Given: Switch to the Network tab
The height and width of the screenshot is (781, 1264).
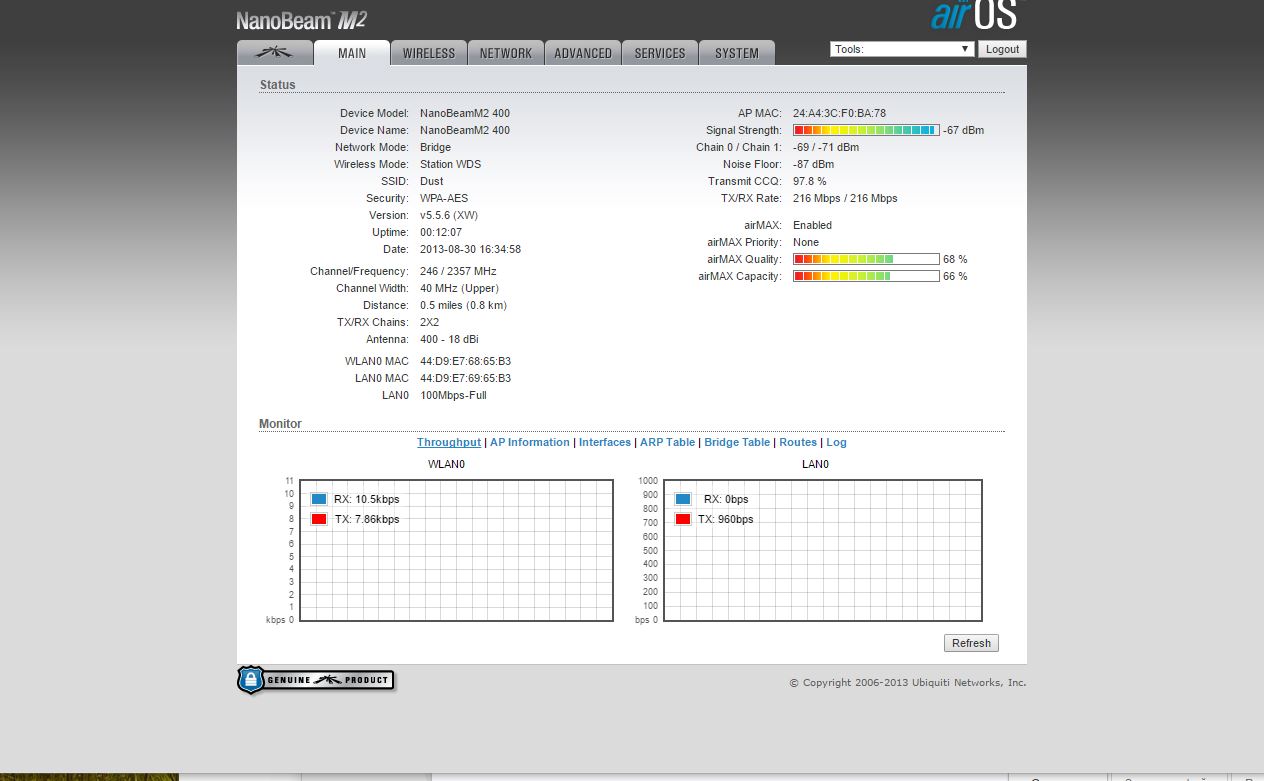Looking at the screenshot, I should click(506, 53).
